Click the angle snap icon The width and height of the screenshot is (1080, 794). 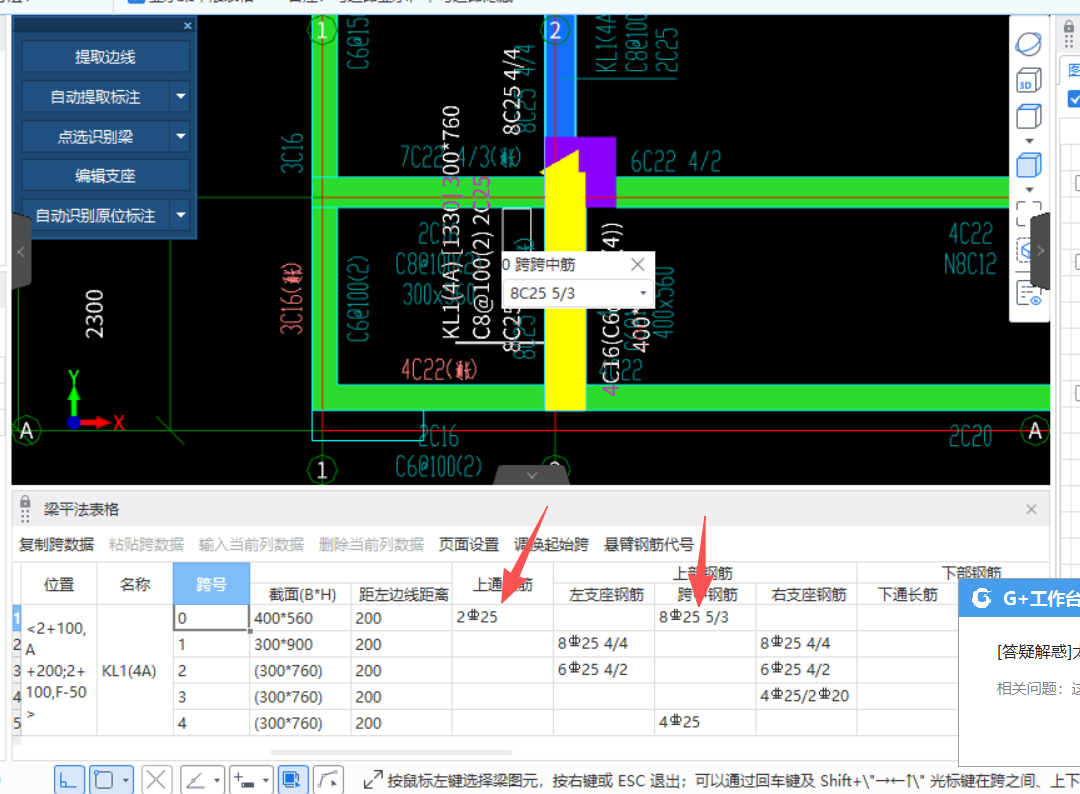click(196, 780)
